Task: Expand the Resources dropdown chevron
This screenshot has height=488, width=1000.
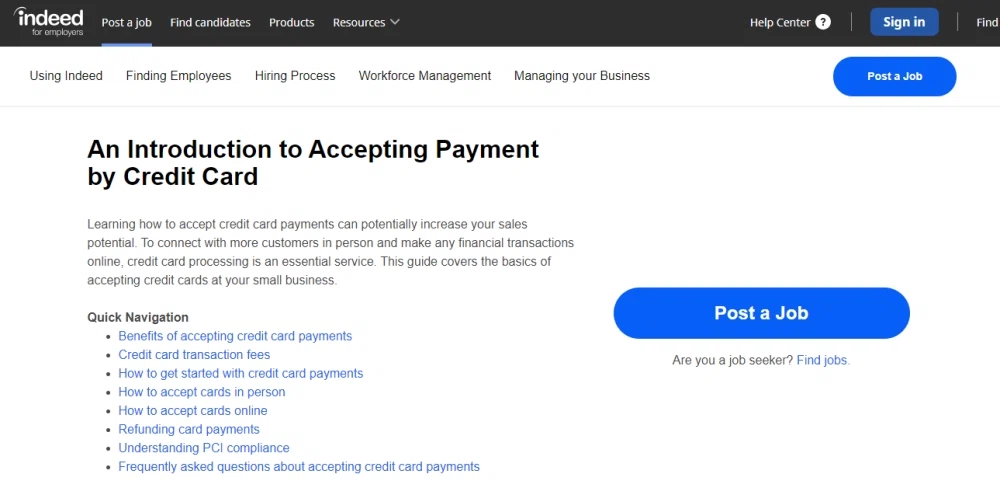Action: click(x=395, y=22)
